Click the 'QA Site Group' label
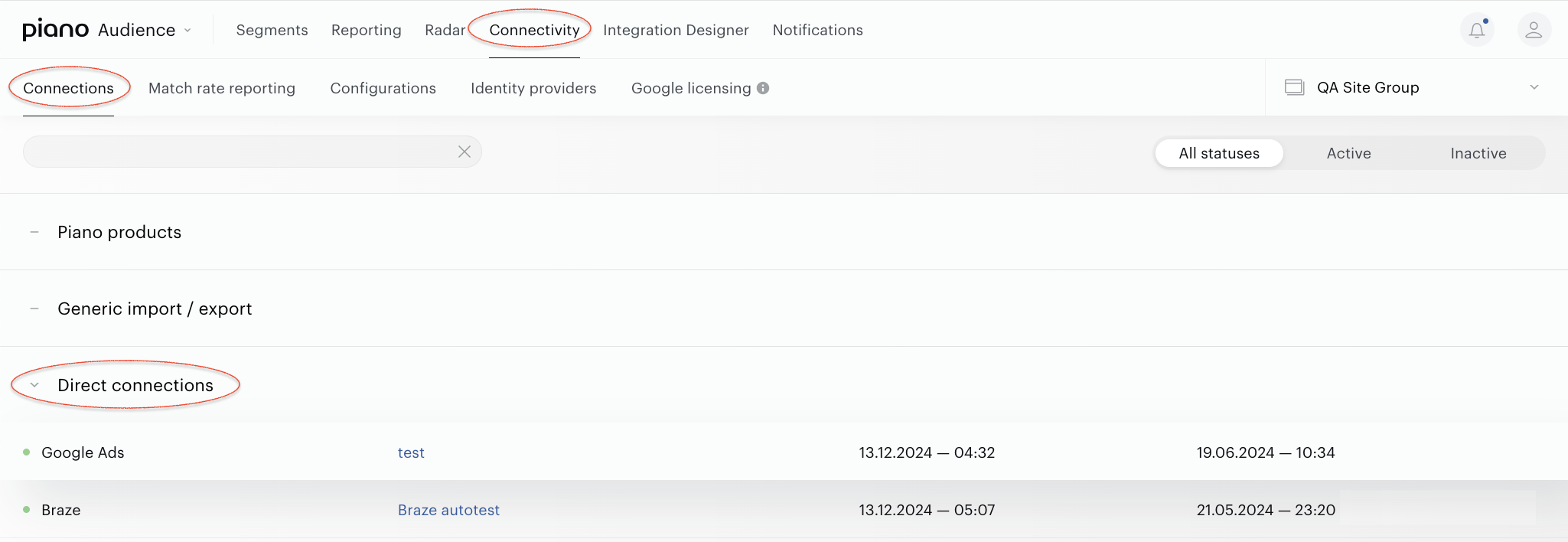This screenshot has width=1568, height=542. point(1368,87)
